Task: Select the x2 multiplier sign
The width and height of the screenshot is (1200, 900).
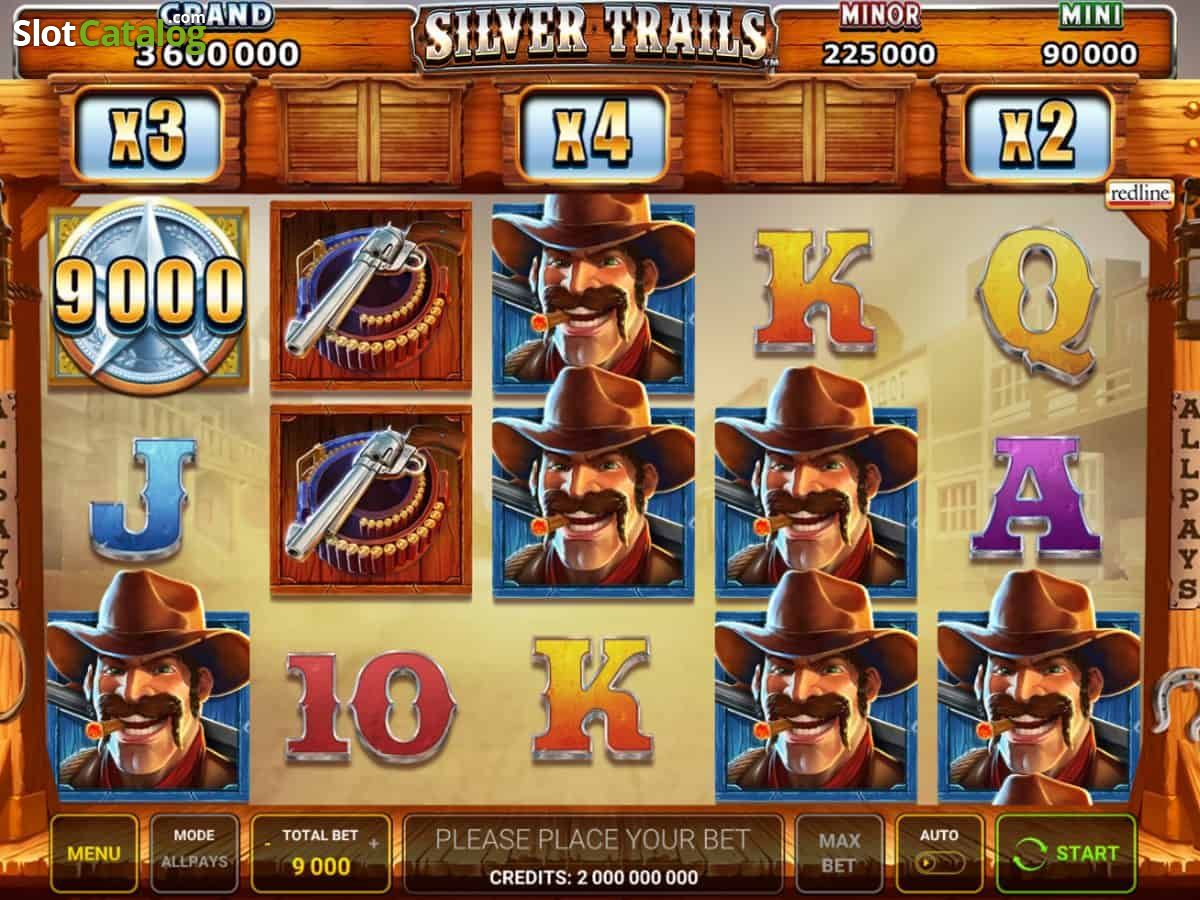Action: click(1039, 135)
